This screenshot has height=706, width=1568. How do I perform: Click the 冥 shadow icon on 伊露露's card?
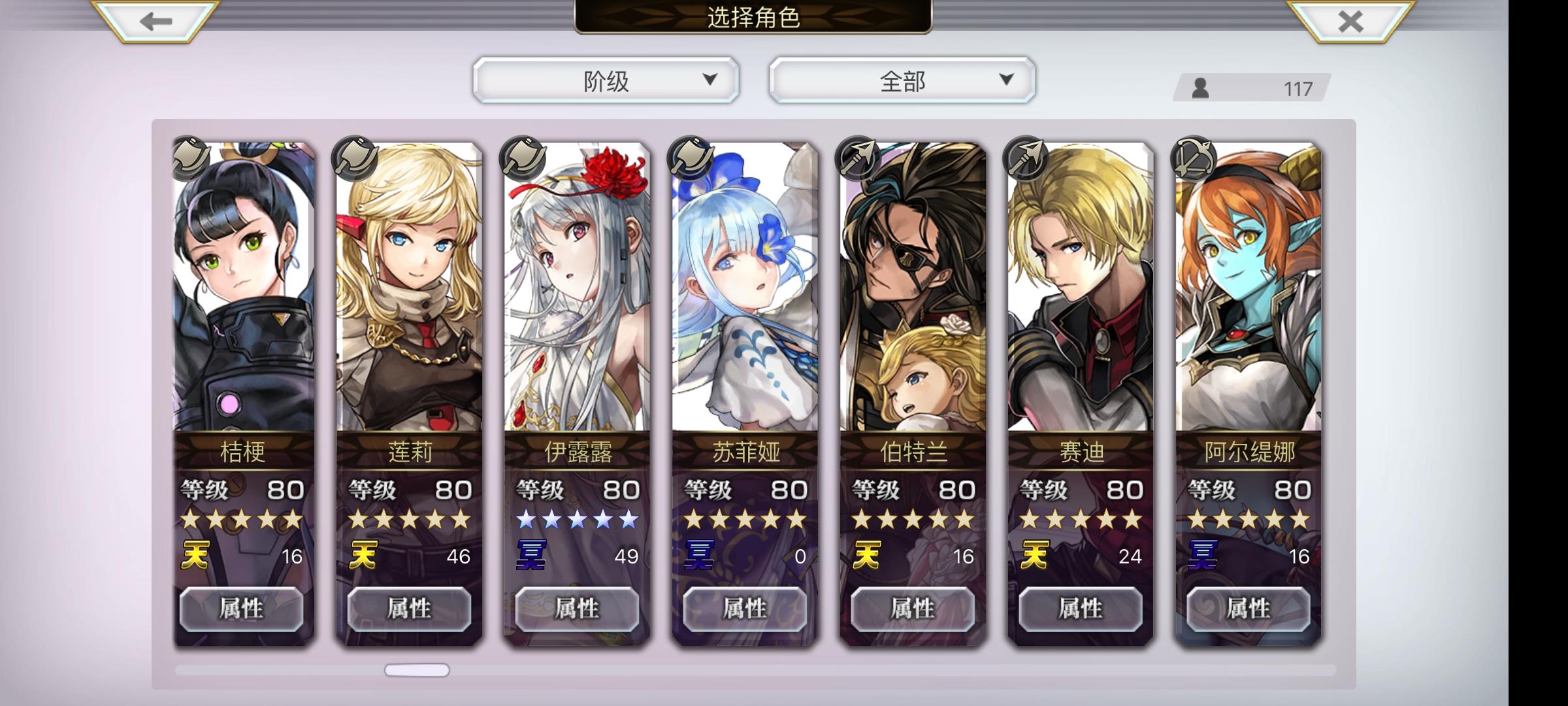click(531, 556)
